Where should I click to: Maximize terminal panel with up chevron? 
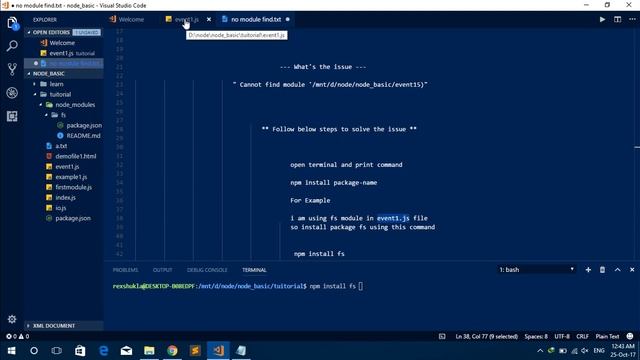point(617,269)
